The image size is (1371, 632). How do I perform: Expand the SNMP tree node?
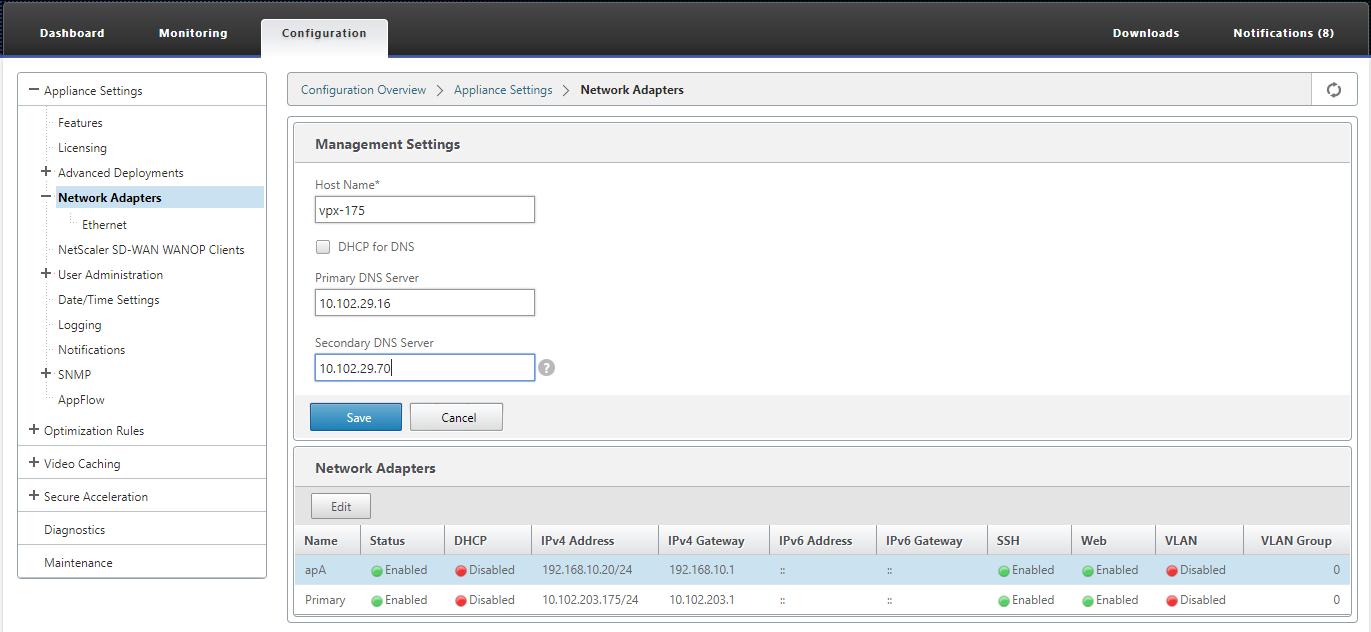click(x=46, y=374)
